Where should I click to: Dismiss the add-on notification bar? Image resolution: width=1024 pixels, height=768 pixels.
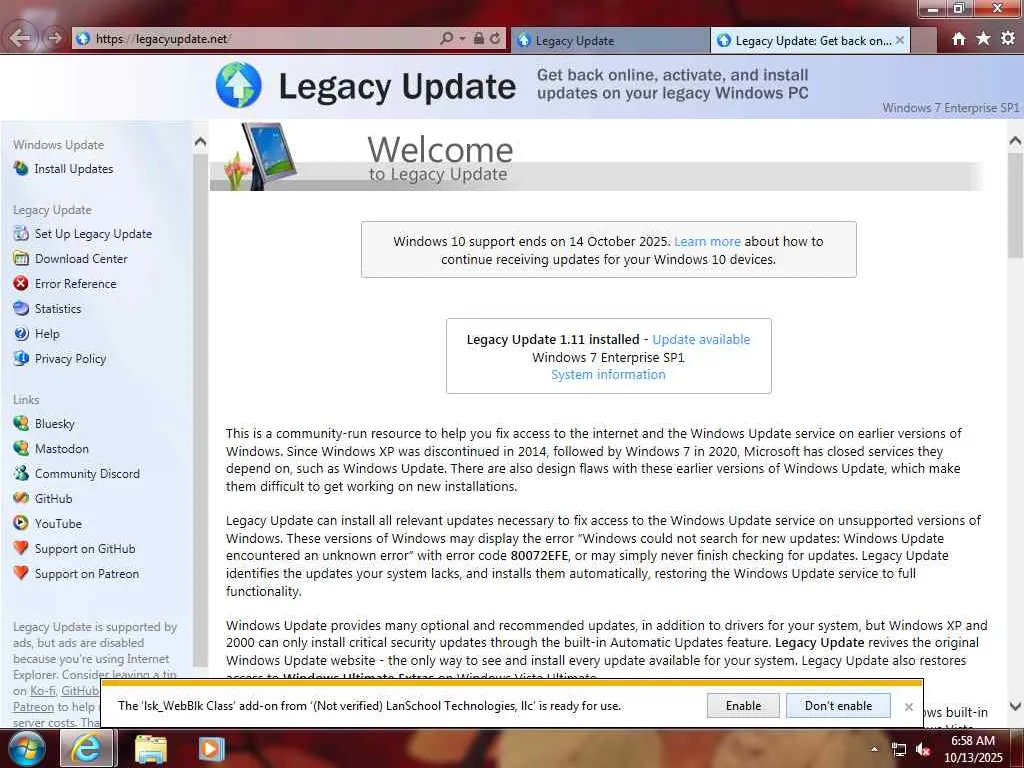point(908,707)
